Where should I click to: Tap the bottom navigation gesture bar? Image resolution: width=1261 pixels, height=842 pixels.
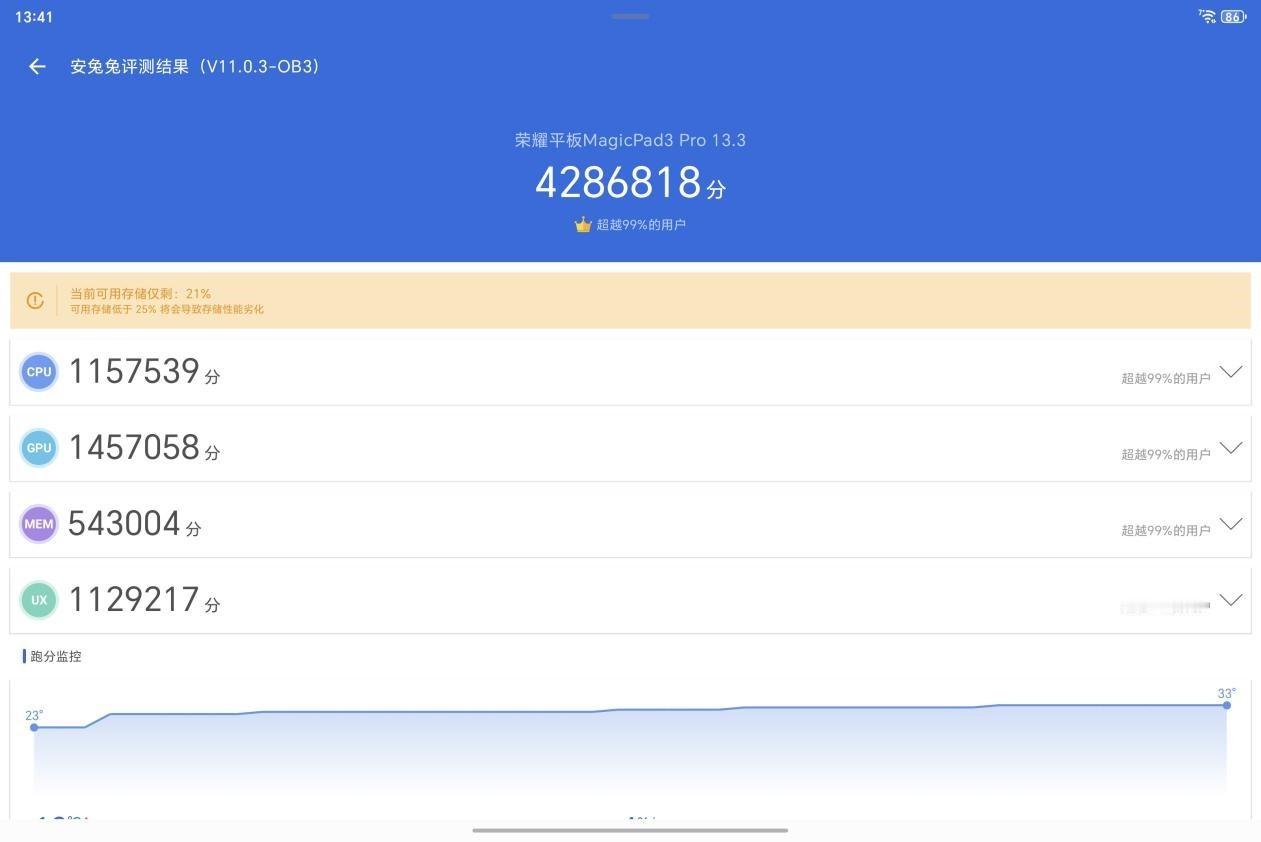630,830
